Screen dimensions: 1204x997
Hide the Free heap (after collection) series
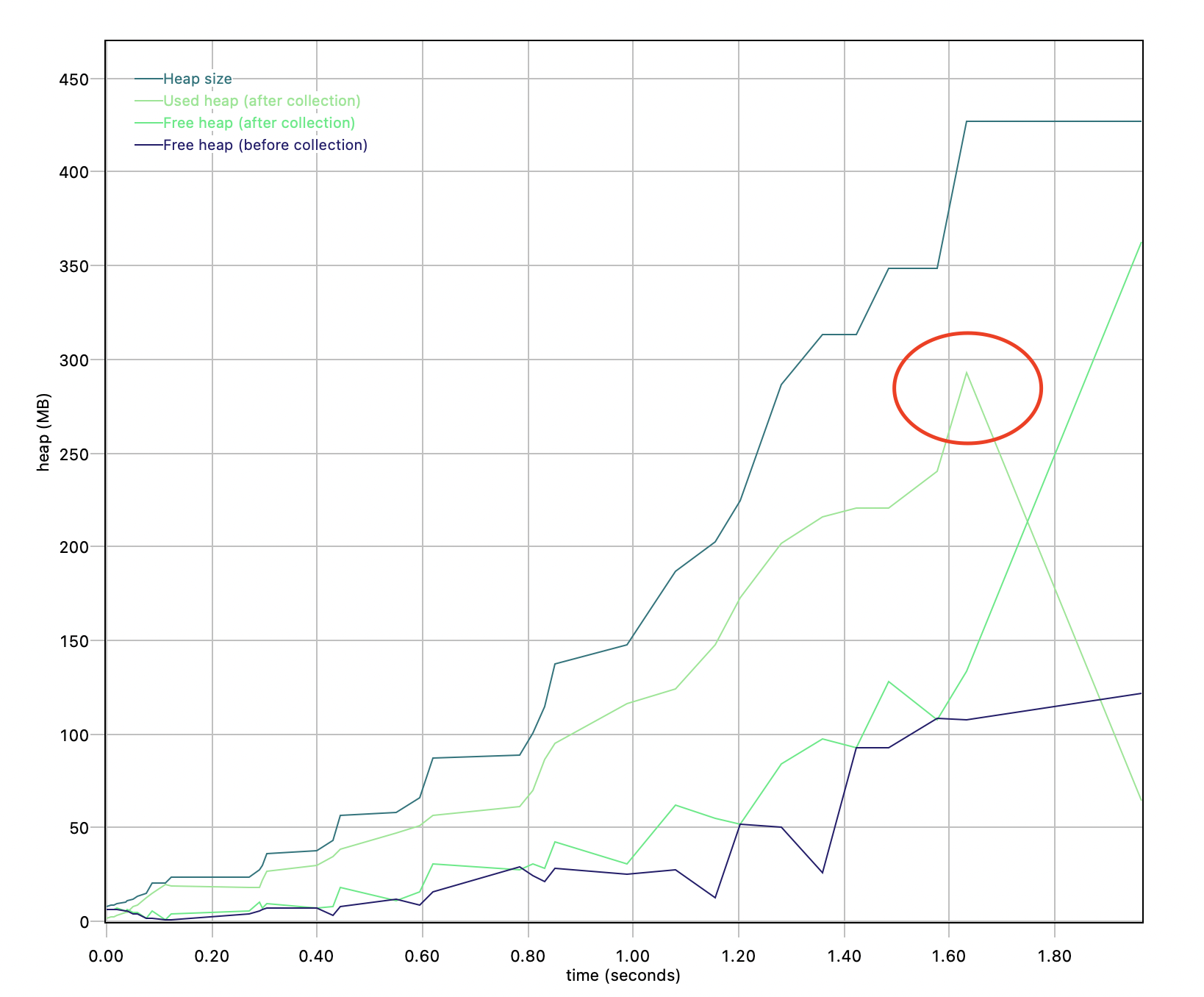point(257,123)
